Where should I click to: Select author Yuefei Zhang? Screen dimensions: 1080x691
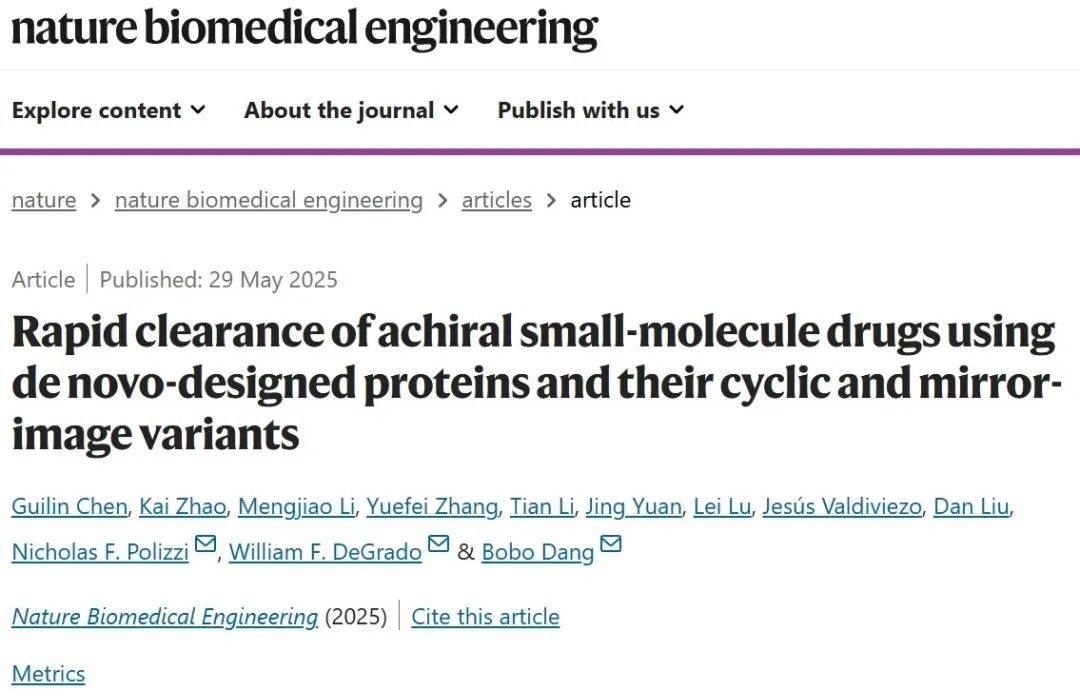tap(432, 506)
